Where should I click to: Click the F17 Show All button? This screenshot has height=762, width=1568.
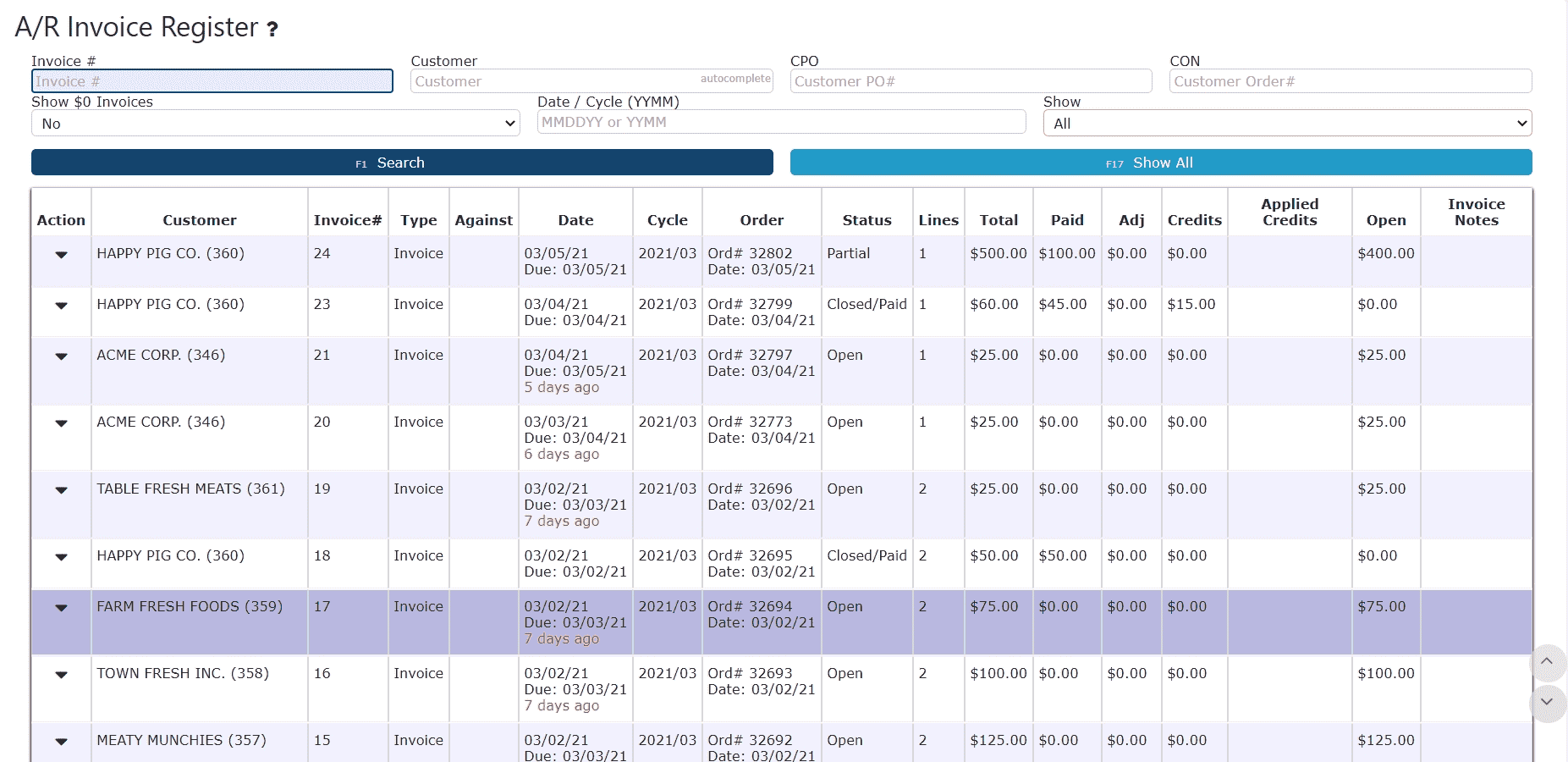(x=1161, y=163)
